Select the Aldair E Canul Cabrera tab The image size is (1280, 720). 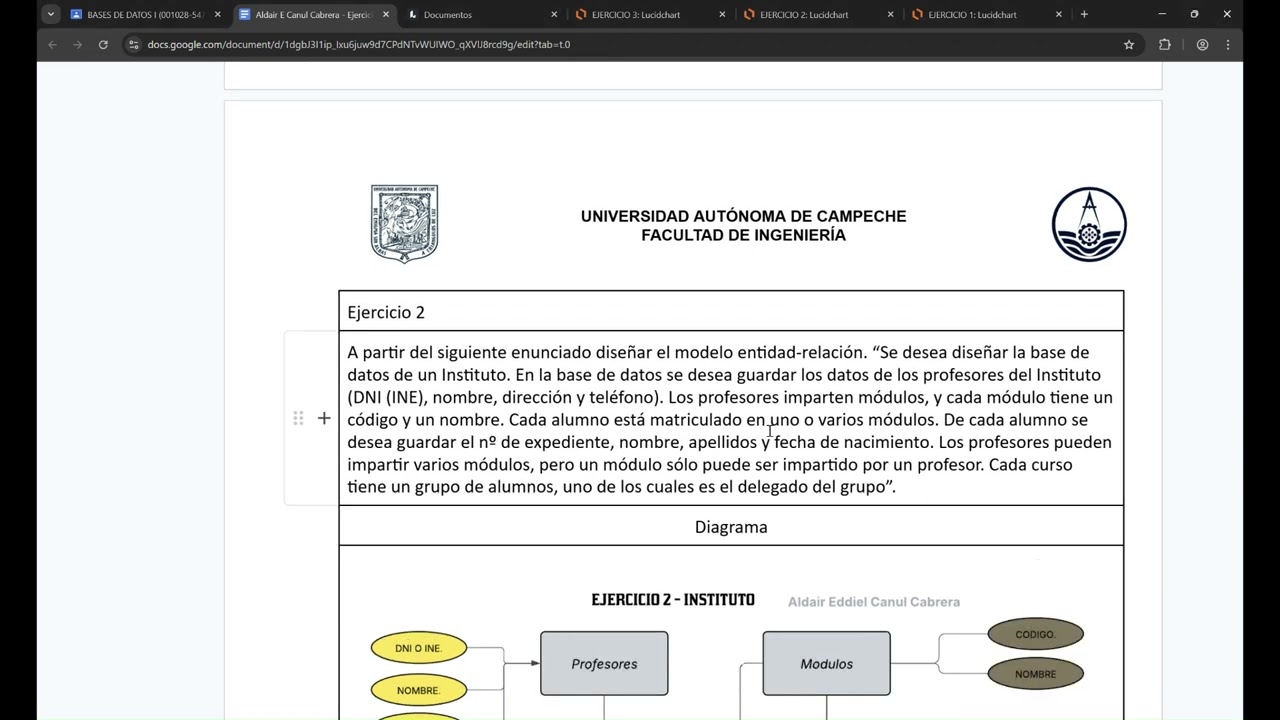(314, 15)
